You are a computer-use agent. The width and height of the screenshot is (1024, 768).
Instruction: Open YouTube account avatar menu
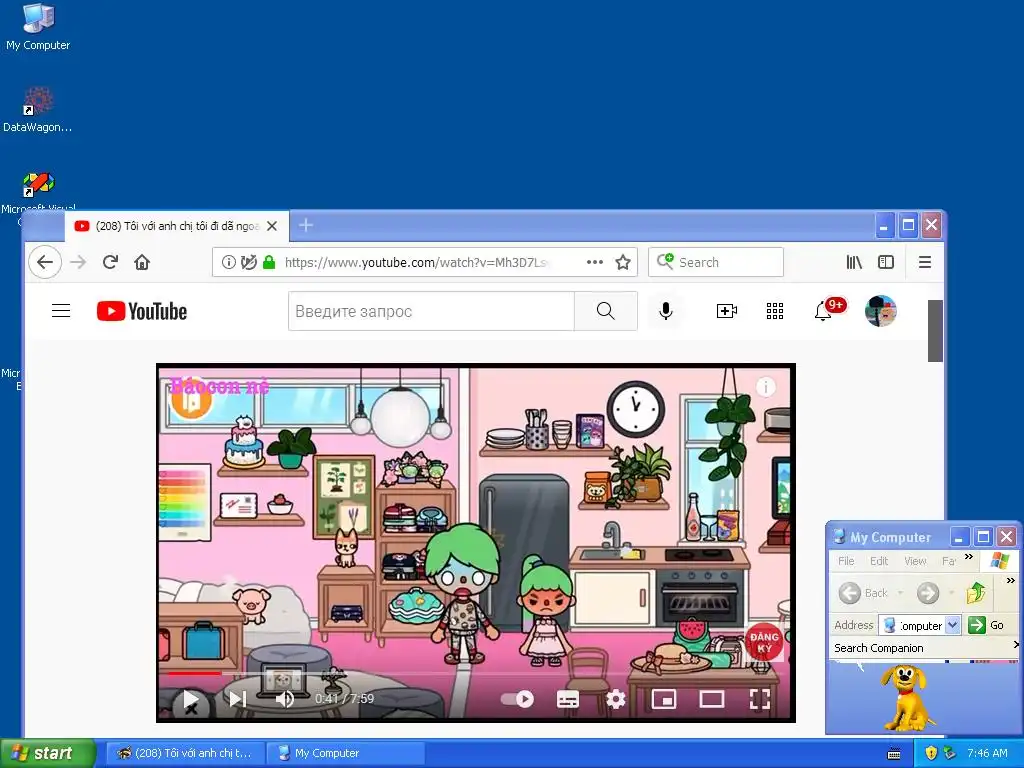click(x=880, y=311)
